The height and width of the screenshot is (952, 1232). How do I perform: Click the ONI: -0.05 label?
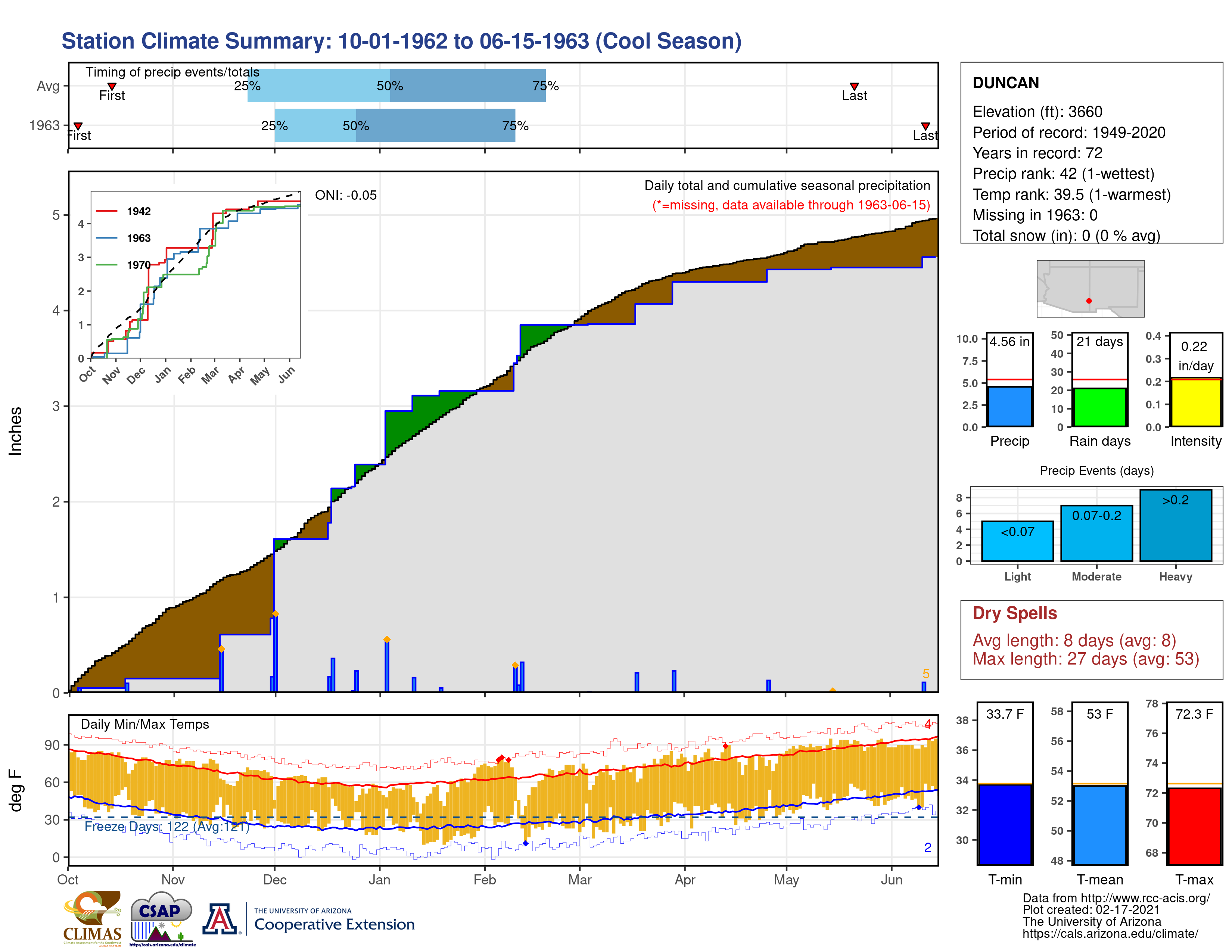click(346, 195)
